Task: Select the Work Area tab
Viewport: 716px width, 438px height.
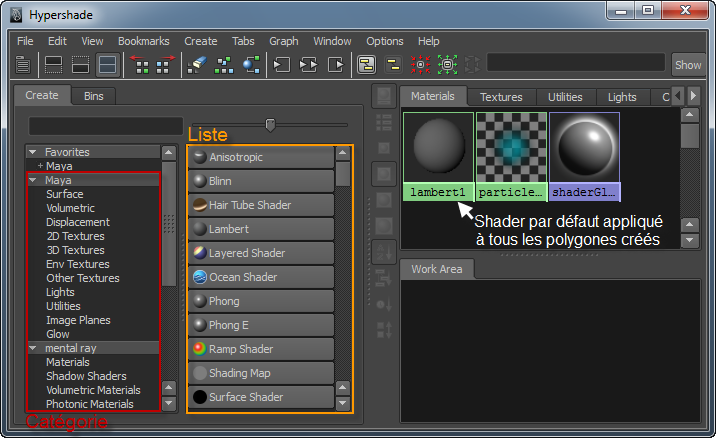Action: 437,269
